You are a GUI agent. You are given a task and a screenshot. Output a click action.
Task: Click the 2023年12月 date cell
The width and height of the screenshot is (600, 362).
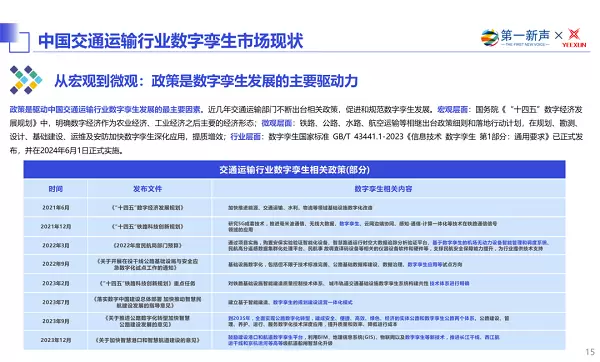click(55, 340)
